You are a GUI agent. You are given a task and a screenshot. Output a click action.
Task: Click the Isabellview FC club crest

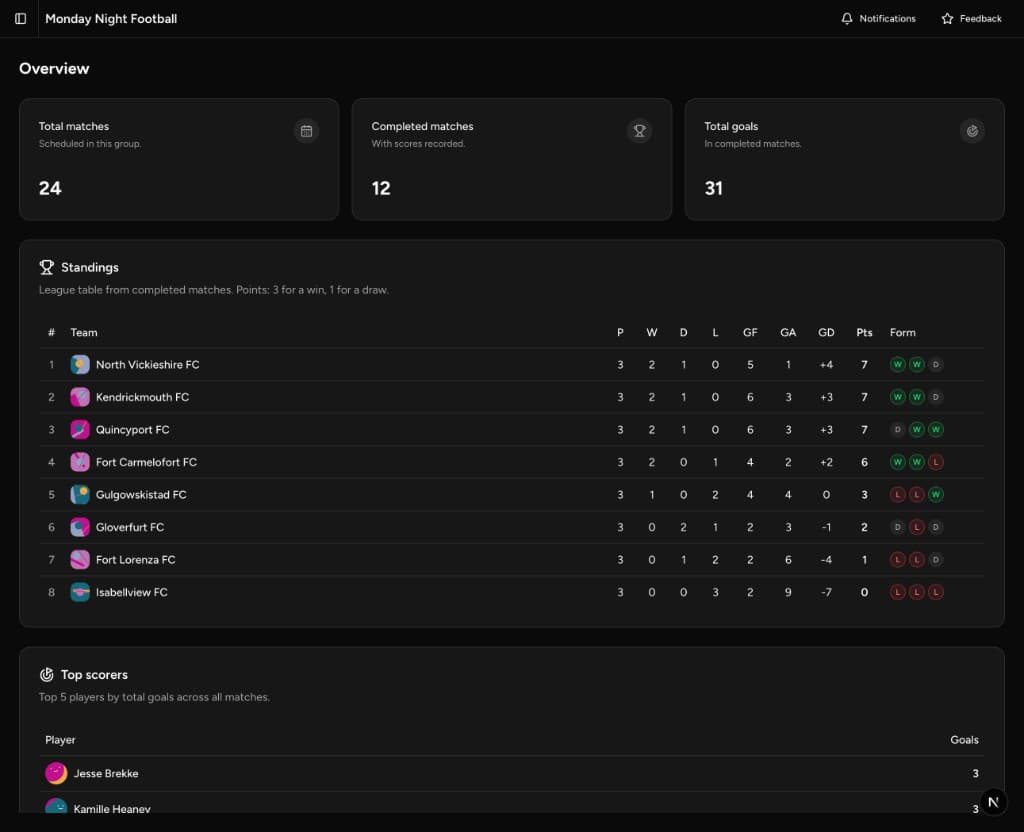(x=80, y=592)
